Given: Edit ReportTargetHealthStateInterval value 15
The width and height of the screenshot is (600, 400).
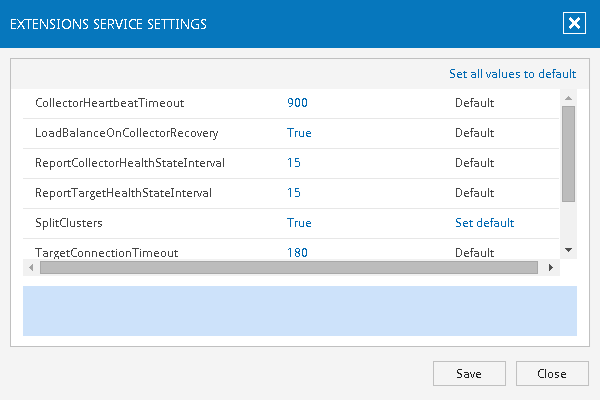Looking at the screenshot, I should click(x=294, y=193).
